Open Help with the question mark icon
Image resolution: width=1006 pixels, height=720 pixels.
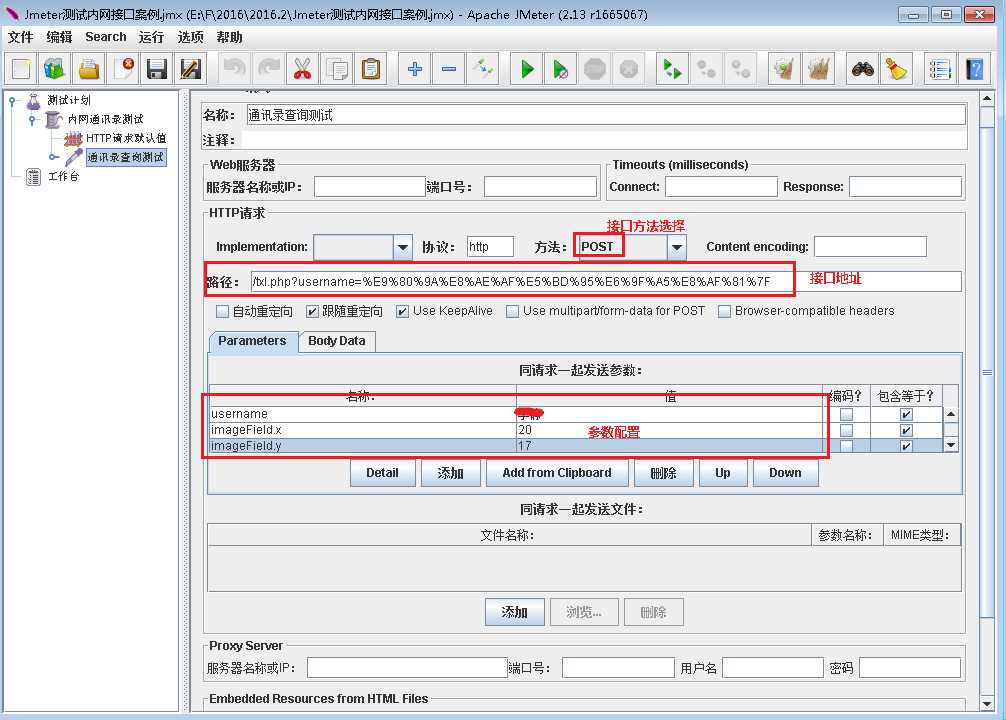coord(975,69)
